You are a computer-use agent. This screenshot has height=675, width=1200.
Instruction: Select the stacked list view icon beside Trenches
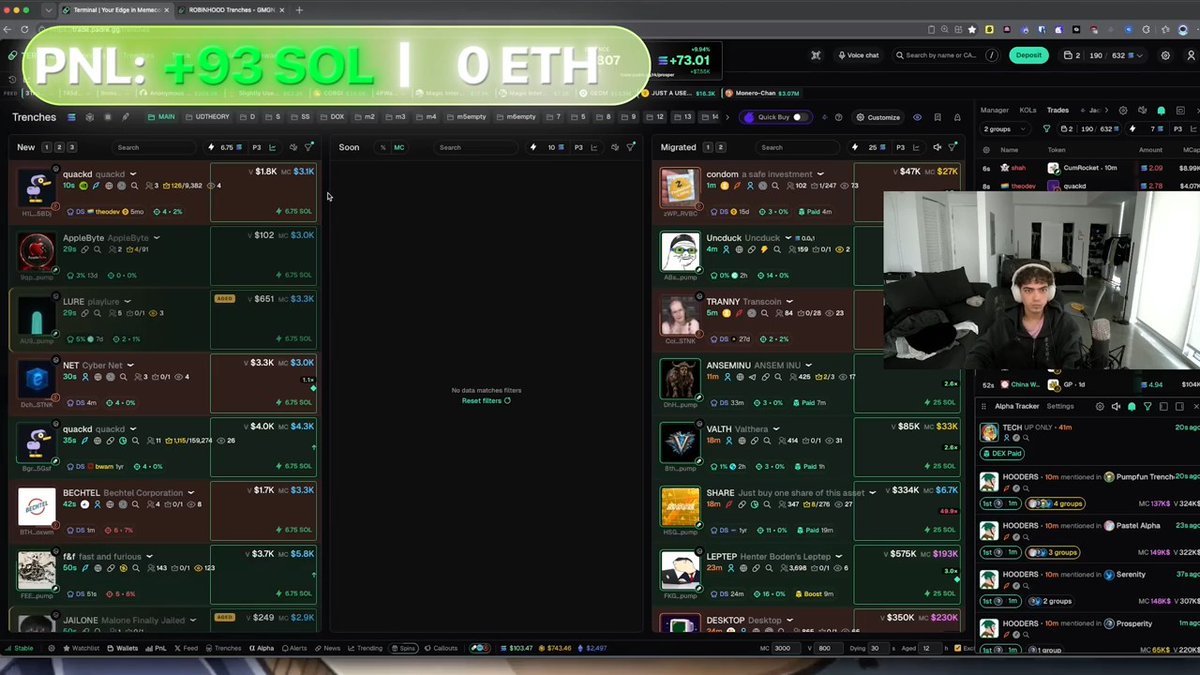click(x=71, y=117)
